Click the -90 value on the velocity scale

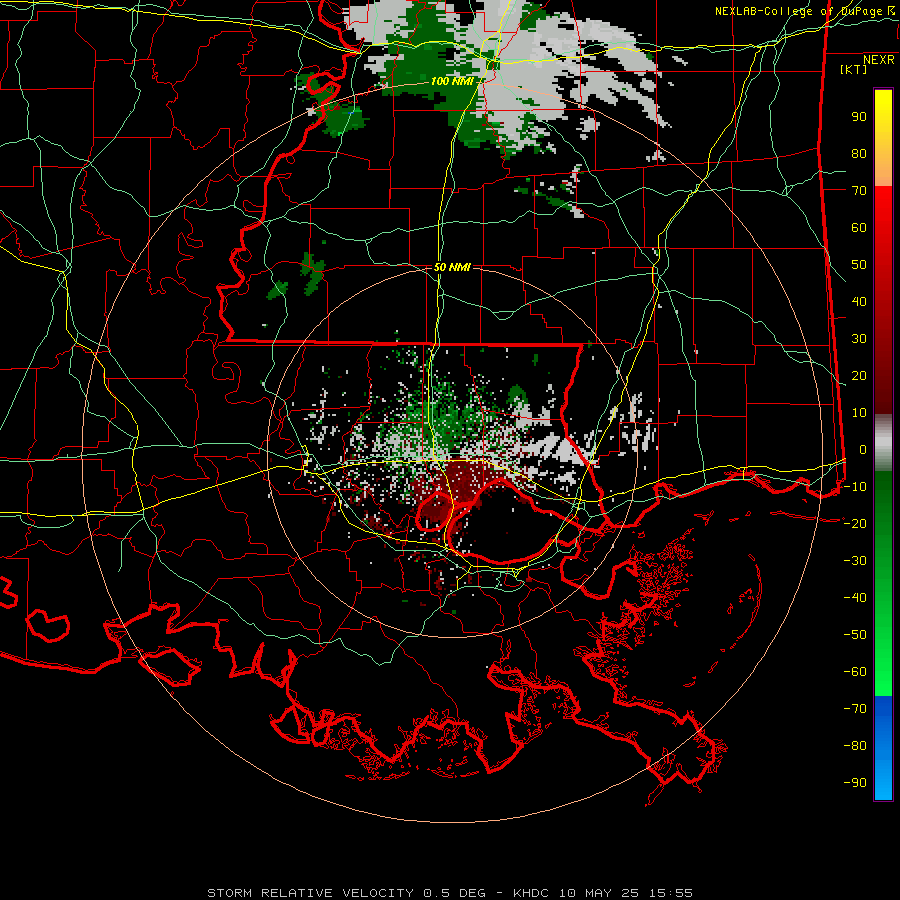click(x=855, y=783)
